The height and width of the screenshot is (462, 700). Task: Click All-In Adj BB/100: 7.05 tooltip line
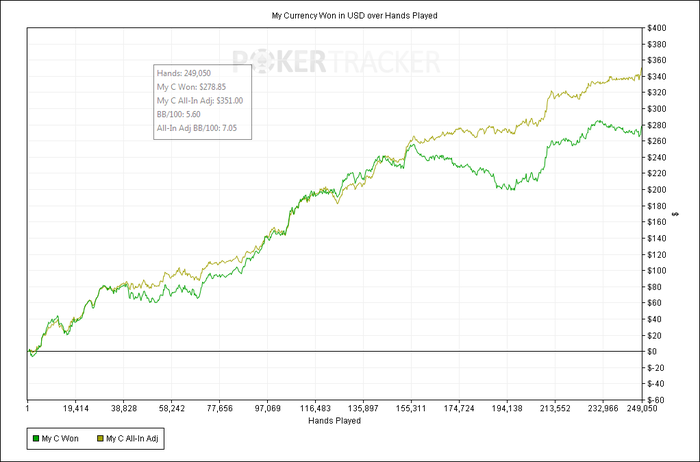point(197,128)
